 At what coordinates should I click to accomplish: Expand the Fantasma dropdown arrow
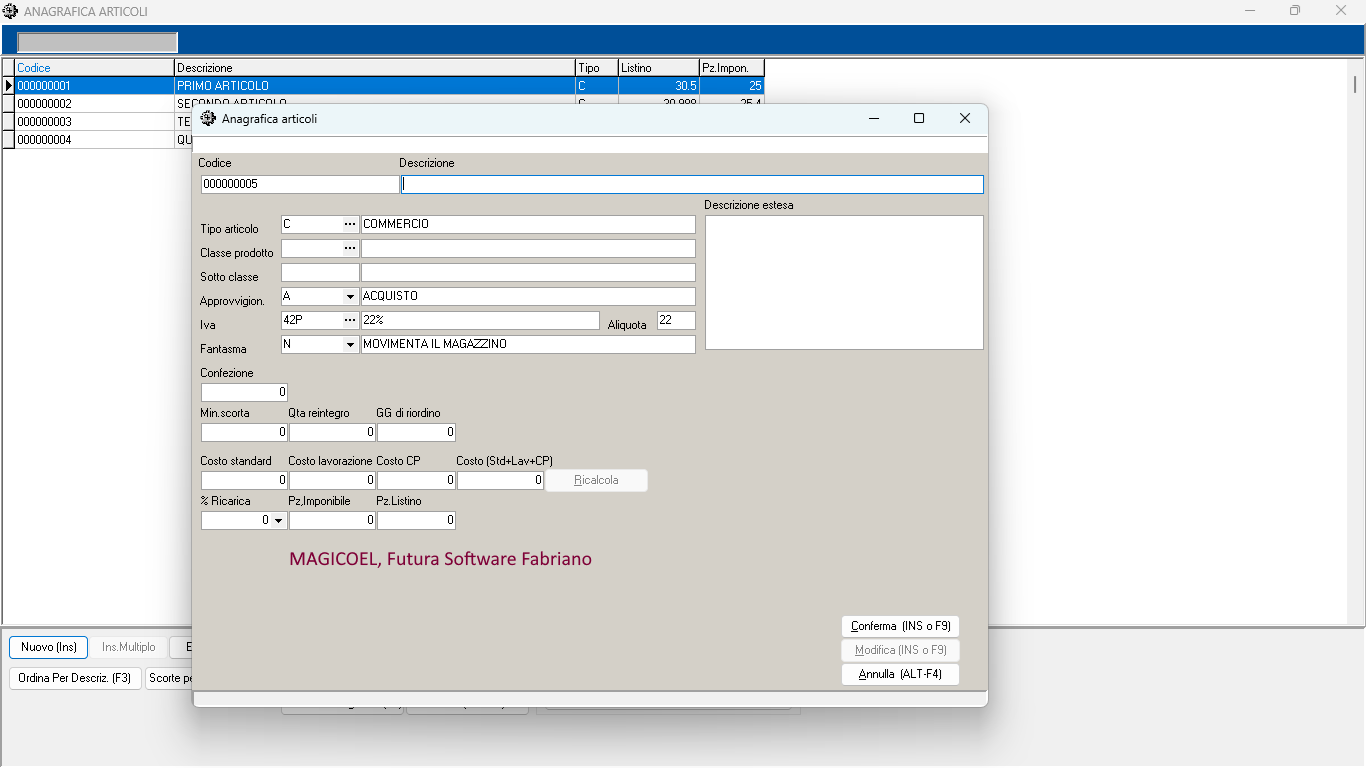350,344
